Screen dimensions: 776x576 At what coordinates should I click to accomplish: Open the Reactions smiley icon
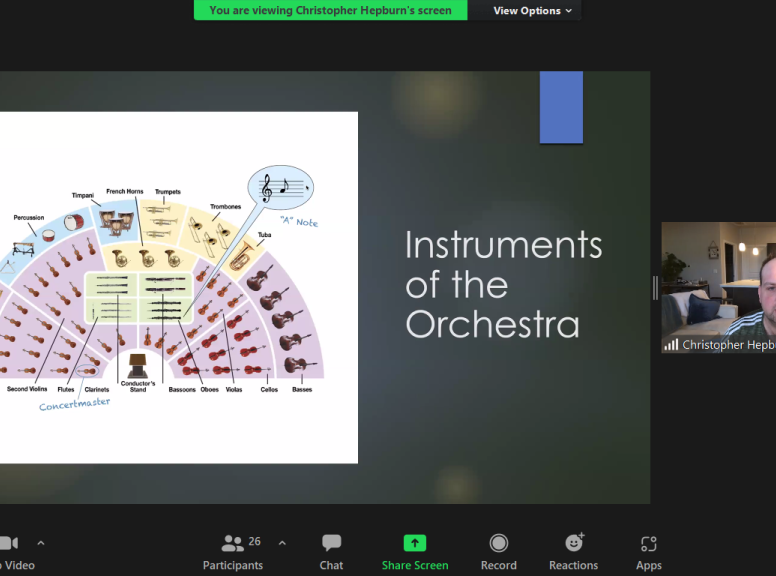coord(574,542)
